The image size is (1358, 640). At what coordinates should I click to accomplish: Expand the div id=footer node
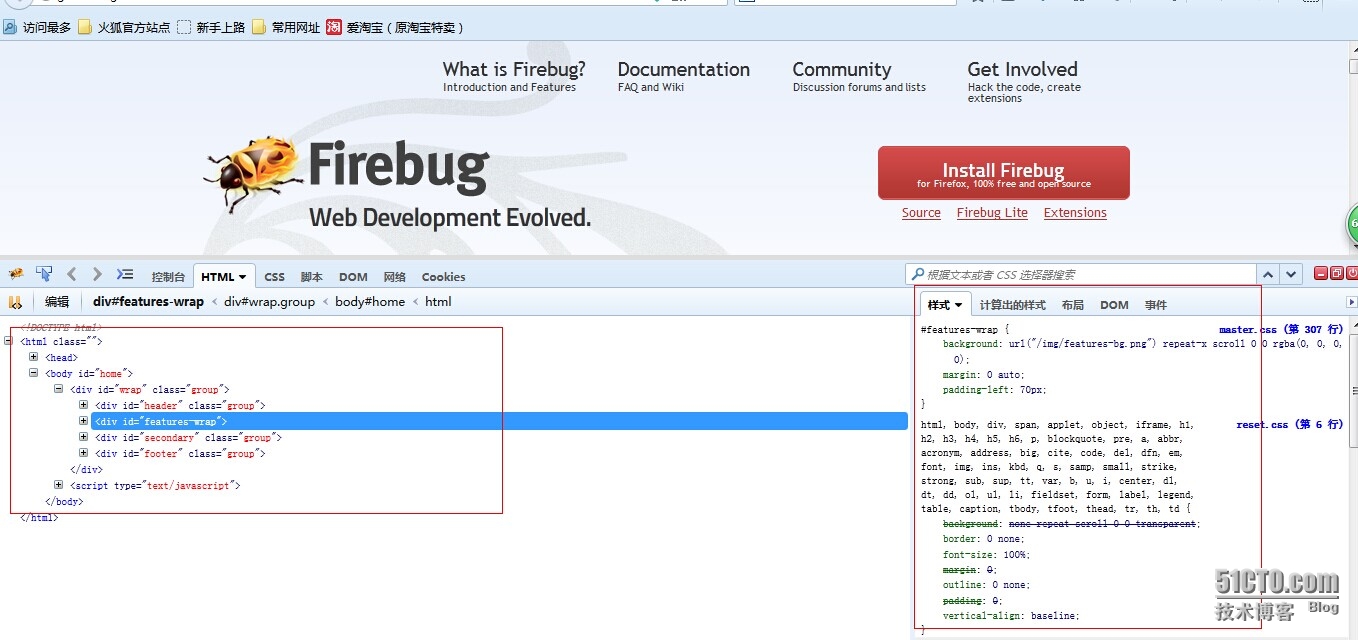pos(83,453)
